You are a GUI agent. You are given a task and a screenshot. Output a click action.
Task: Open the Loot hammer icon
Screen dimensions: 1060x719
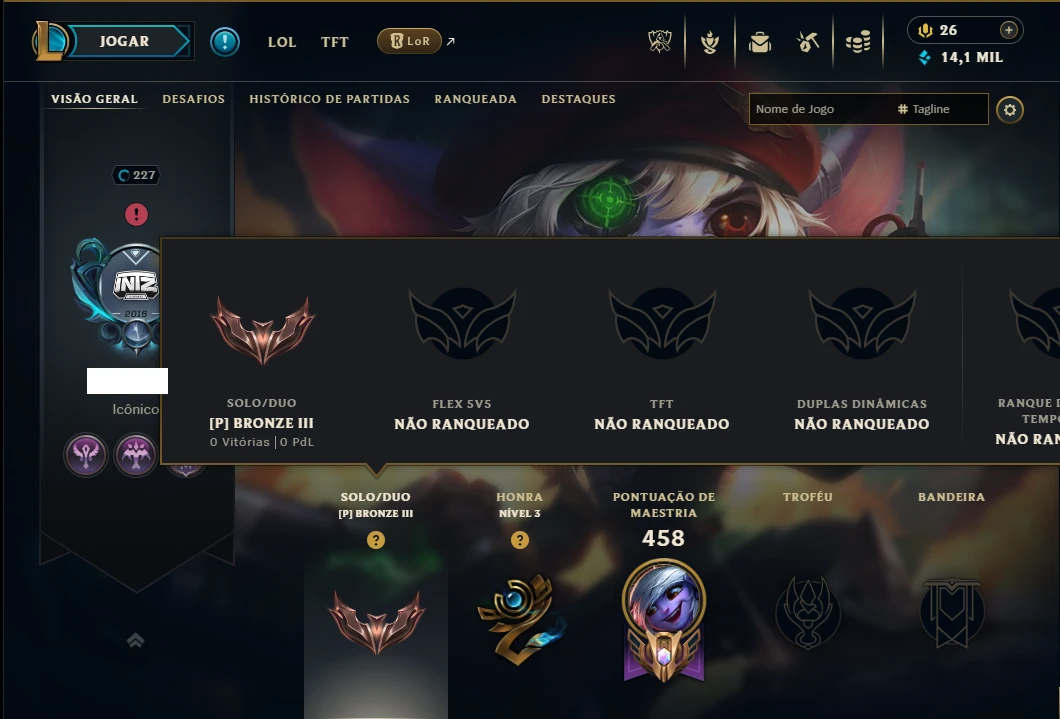(x=808, y=43)
